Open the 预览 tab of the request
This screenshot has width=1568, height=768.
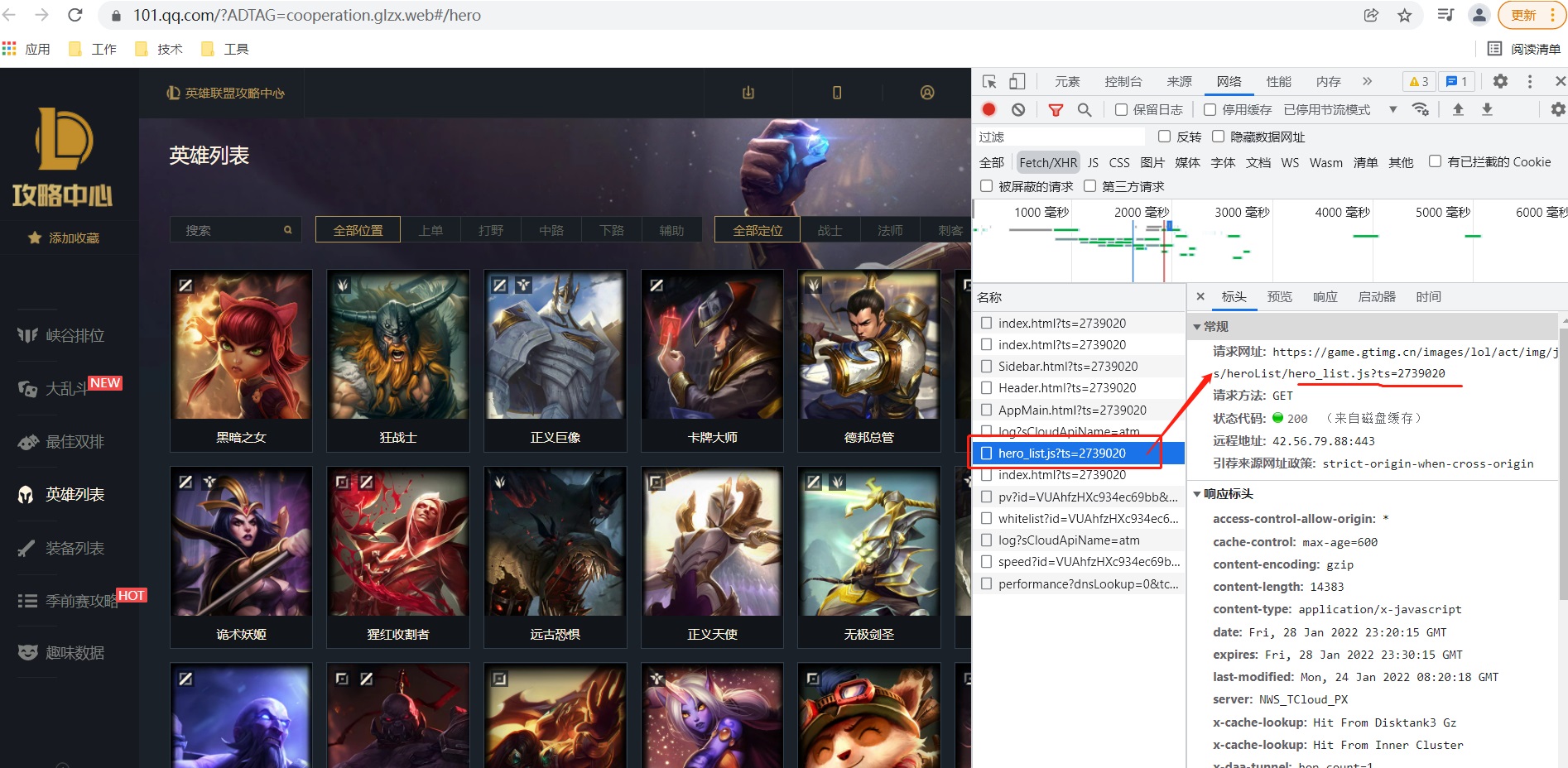pyautogui.click(x=1279, y=296)
